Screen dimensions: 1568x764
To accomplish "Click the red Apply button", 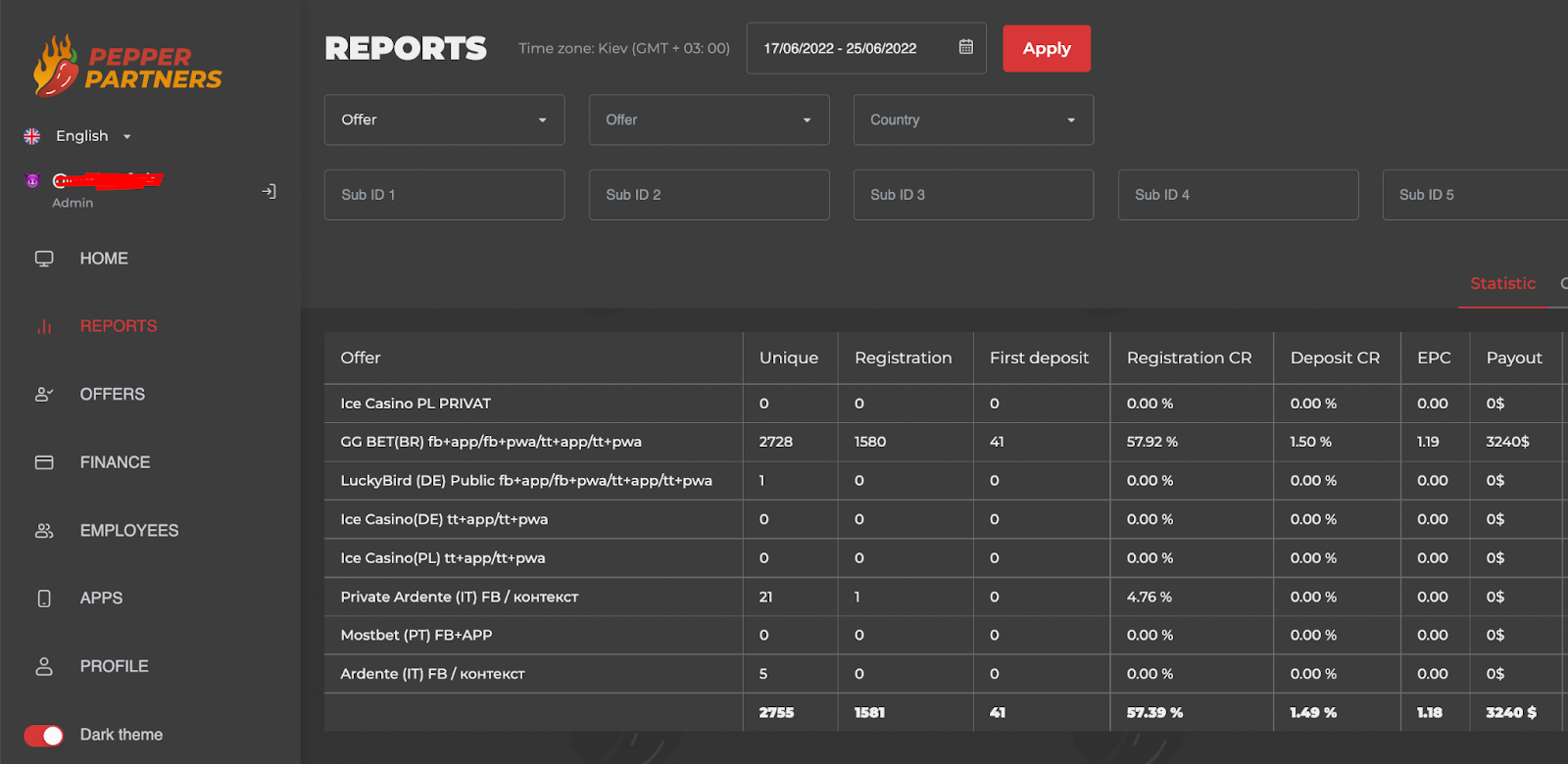I will tap(1047, 48).
